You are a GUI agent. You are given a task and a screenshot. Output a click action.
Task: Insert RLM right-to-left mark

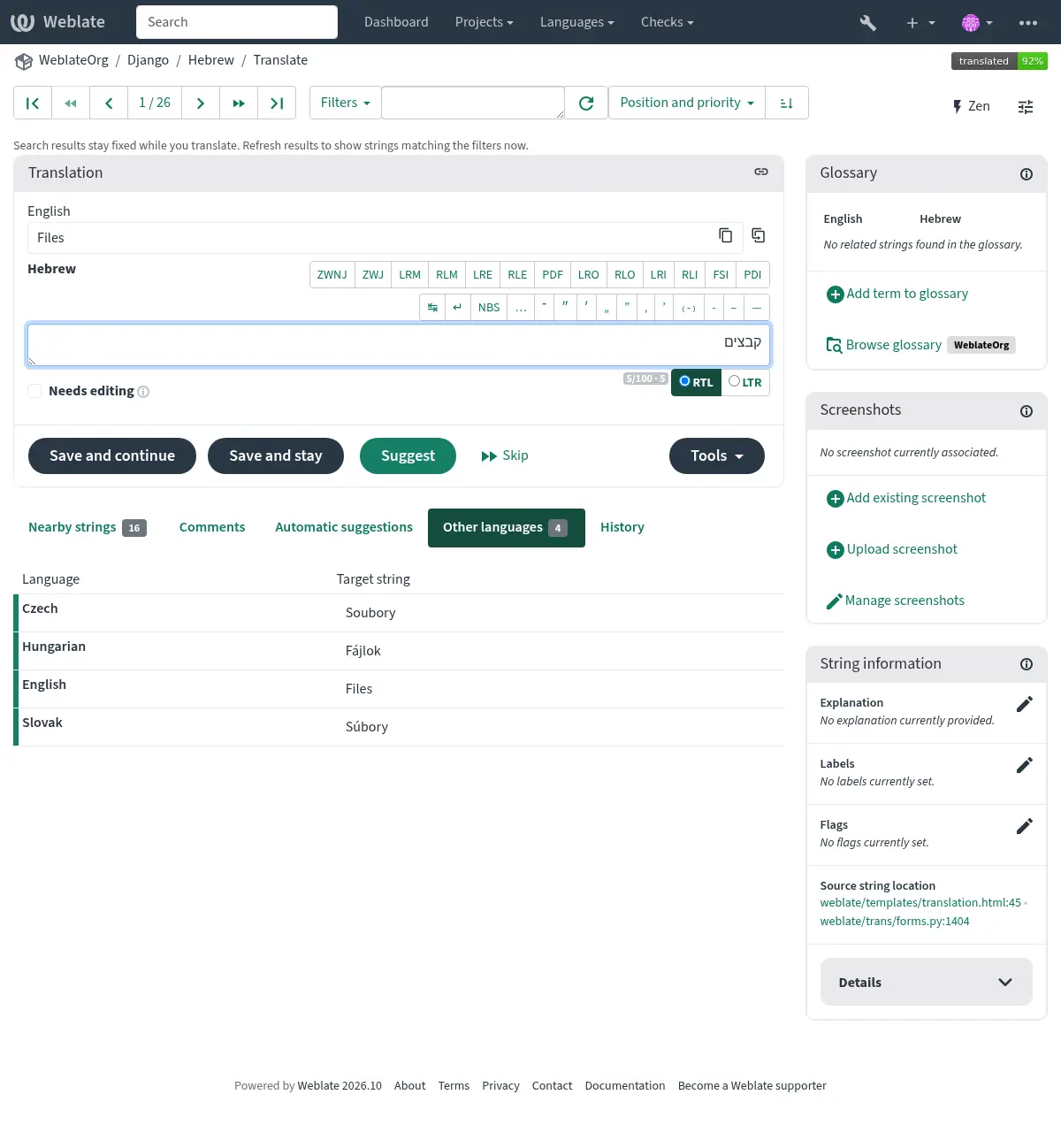point(447,275)
